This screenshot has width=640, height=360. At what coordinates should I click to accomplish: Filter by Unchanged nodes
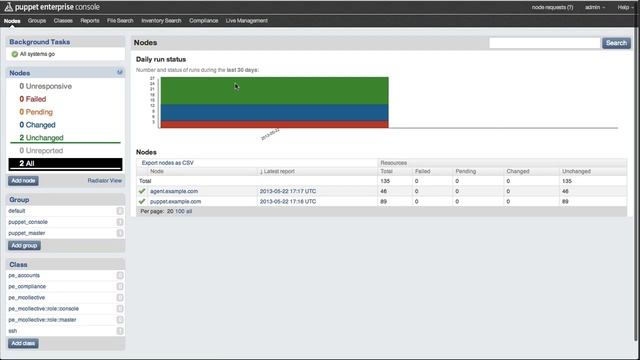tap(41, 138)
